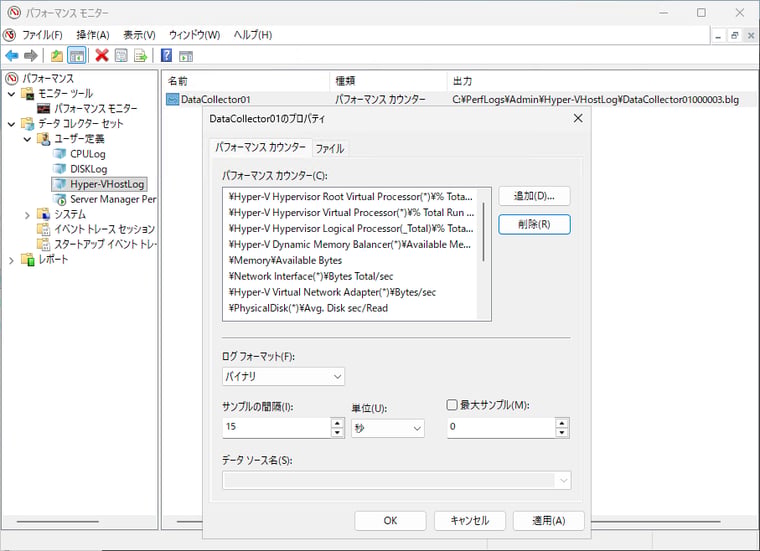Click the app icon in menu bar

pyautogui.click(x=10, y=35)
